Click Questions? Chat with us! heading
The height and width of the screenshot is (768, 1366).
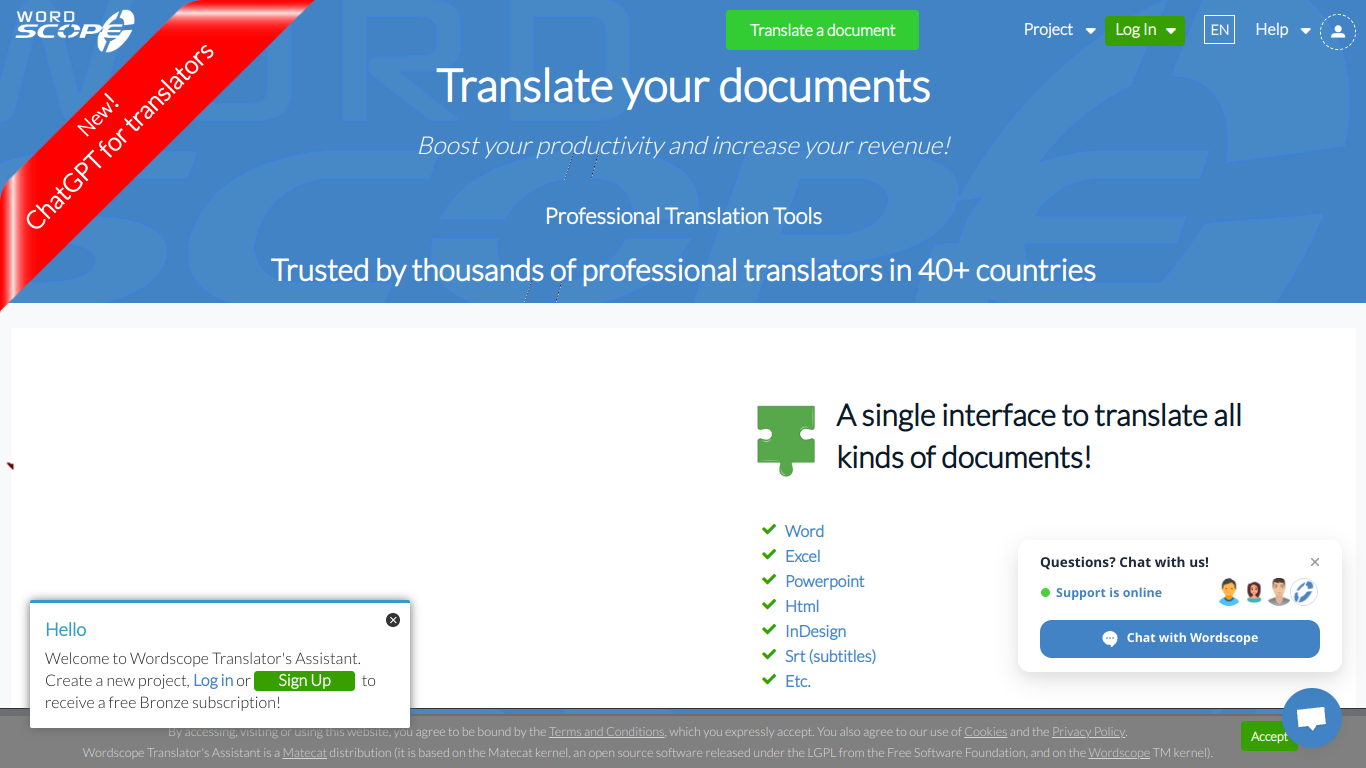(x=1124, y=562)
